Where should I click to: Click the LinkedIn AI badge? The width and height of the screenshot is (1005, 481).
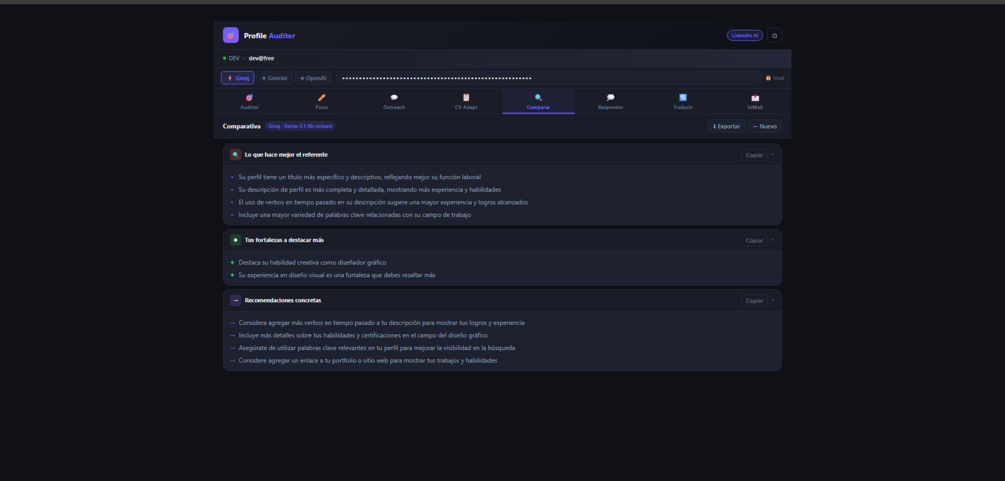pyautogui.click(x=745, y=36)
